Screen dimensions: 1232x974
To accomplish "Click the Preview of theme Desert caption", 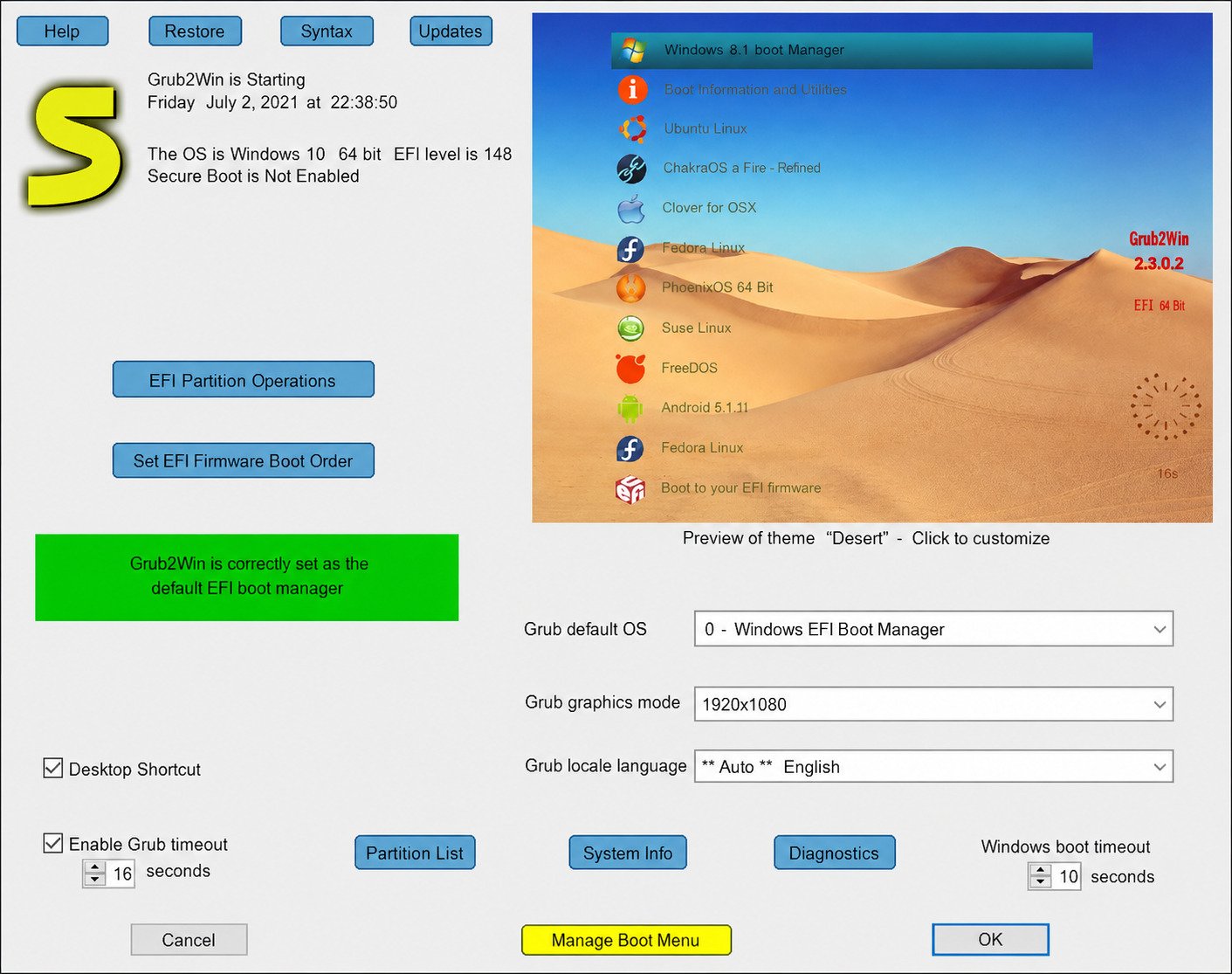I will tap(866, 538).
